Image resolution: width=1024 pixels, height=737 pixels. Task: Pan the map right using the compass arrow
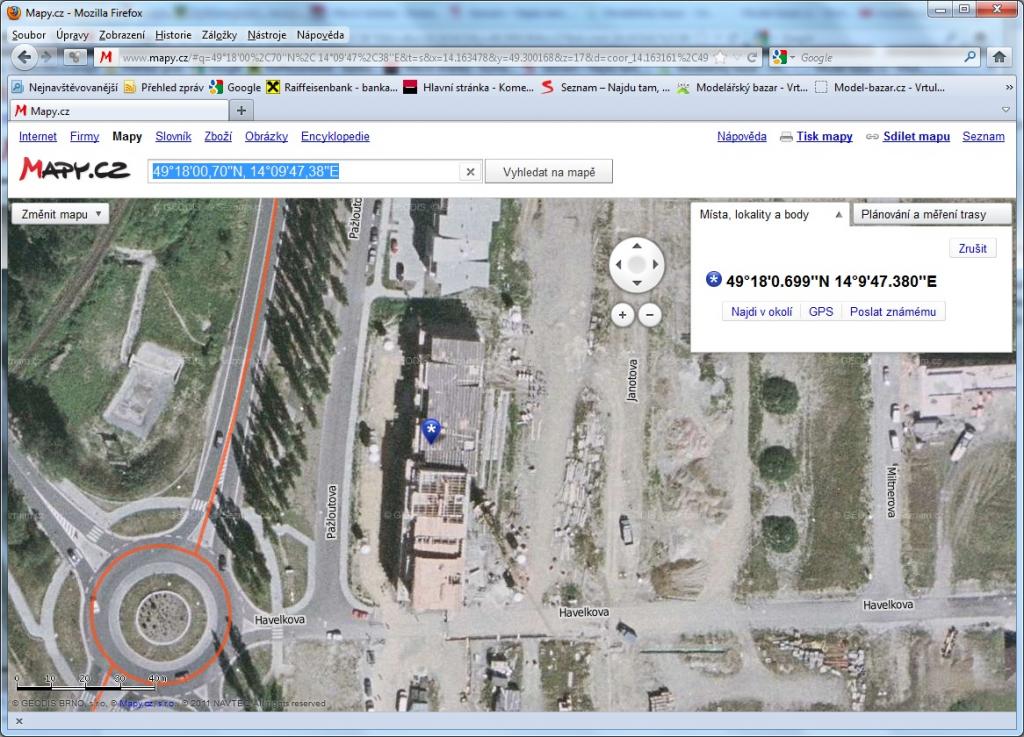(x=656, y=266)
